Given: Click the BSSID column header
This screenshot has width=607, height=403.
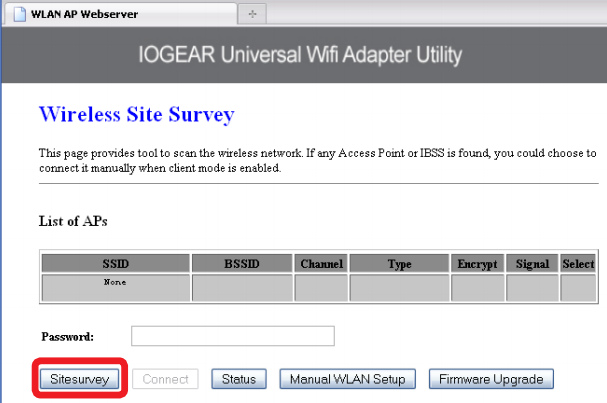Looking at the screenshot, I should (242, 264).
